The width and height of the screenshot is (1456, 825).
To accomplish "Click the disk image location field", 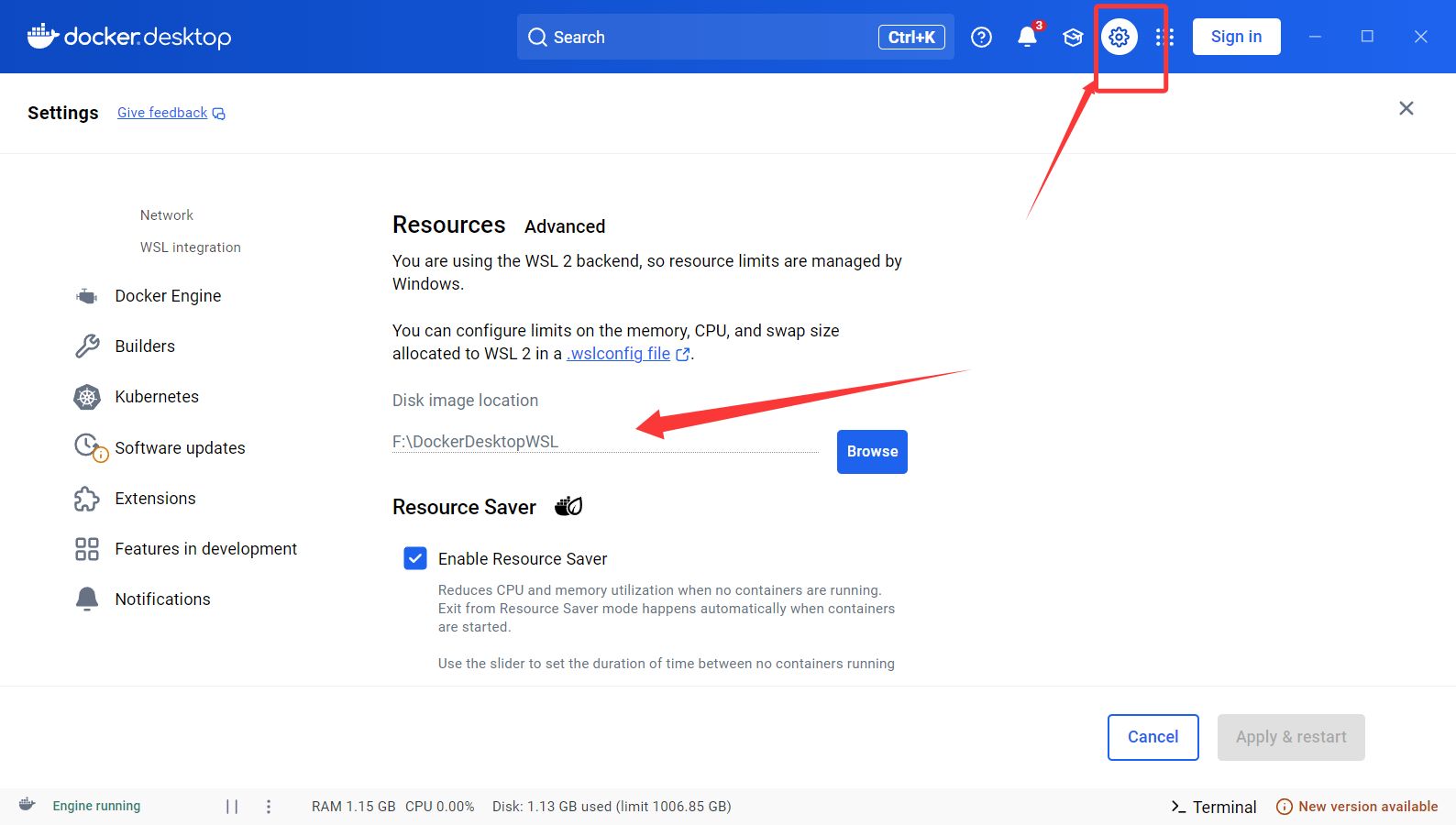I will tap(605, 441).
